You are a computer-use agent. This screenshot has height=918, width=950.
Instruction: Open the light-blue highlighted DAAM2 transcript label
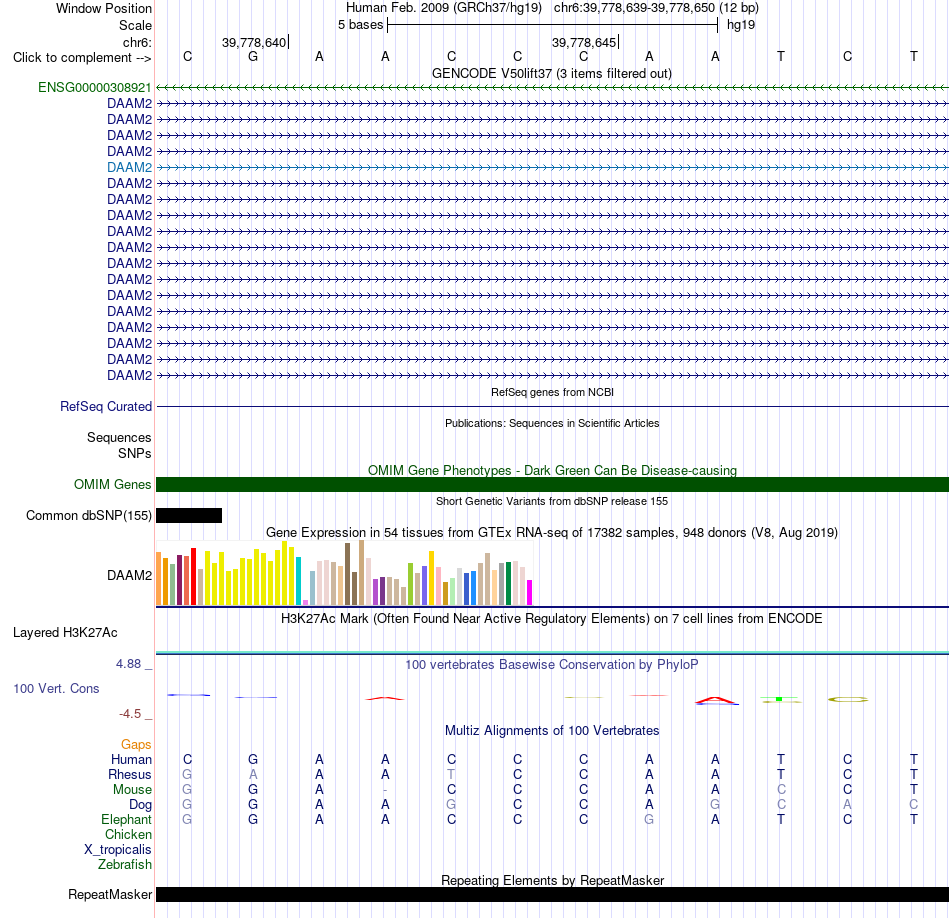[x=130, y=167]
